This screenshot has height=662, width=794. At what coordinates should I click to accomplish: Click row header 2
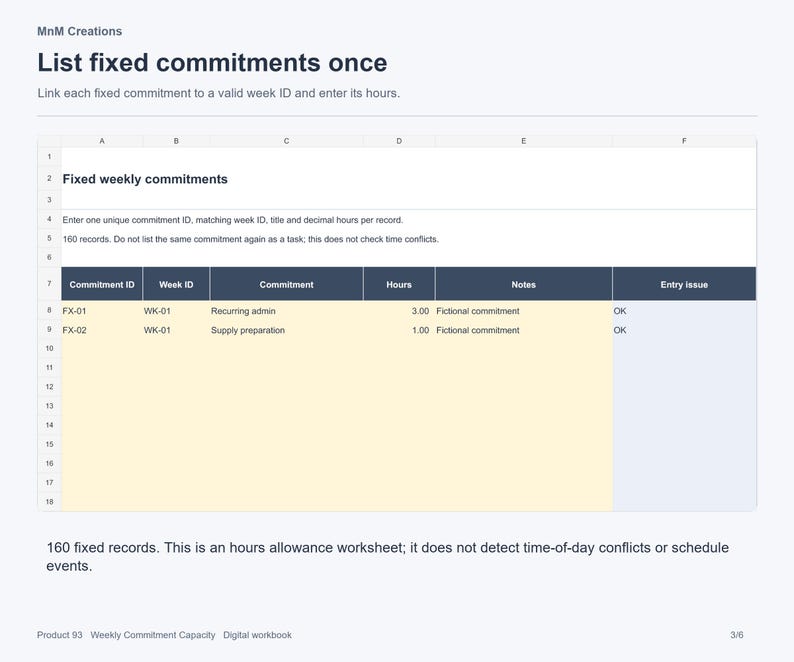49,178
